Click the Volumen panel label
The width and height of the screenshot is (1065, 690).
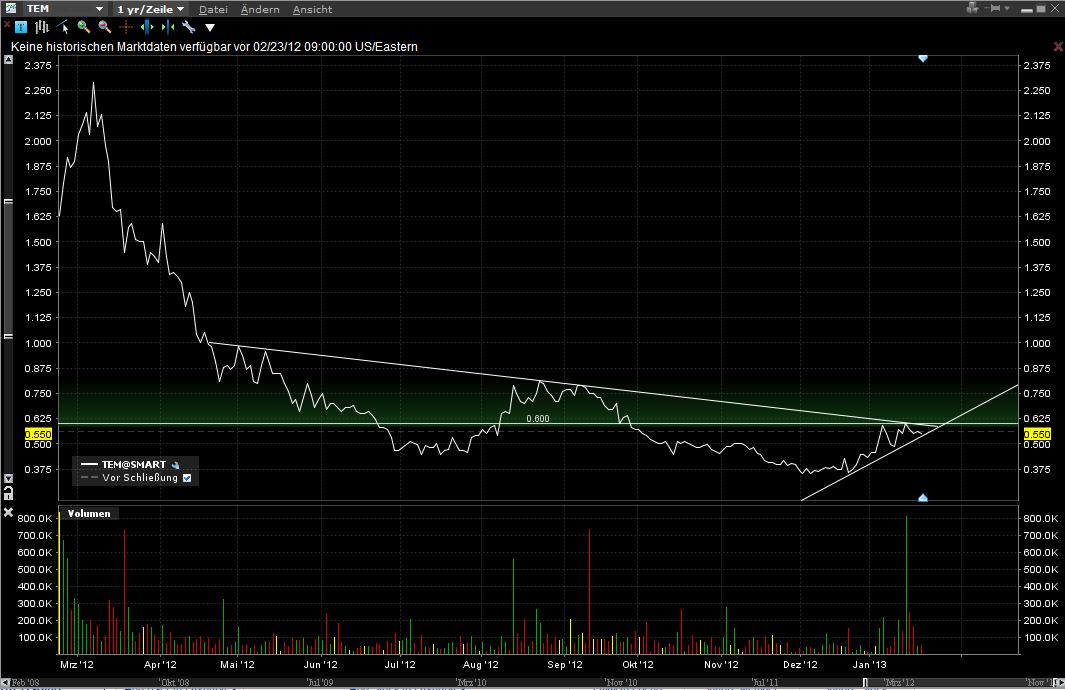pos(88,513)
